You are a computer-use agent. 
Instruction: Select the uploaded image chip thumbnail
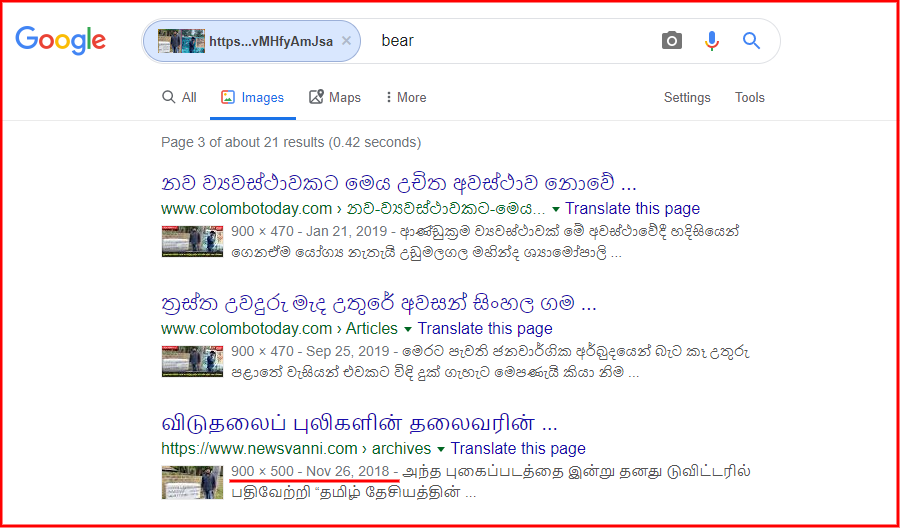tap(181, 41)
